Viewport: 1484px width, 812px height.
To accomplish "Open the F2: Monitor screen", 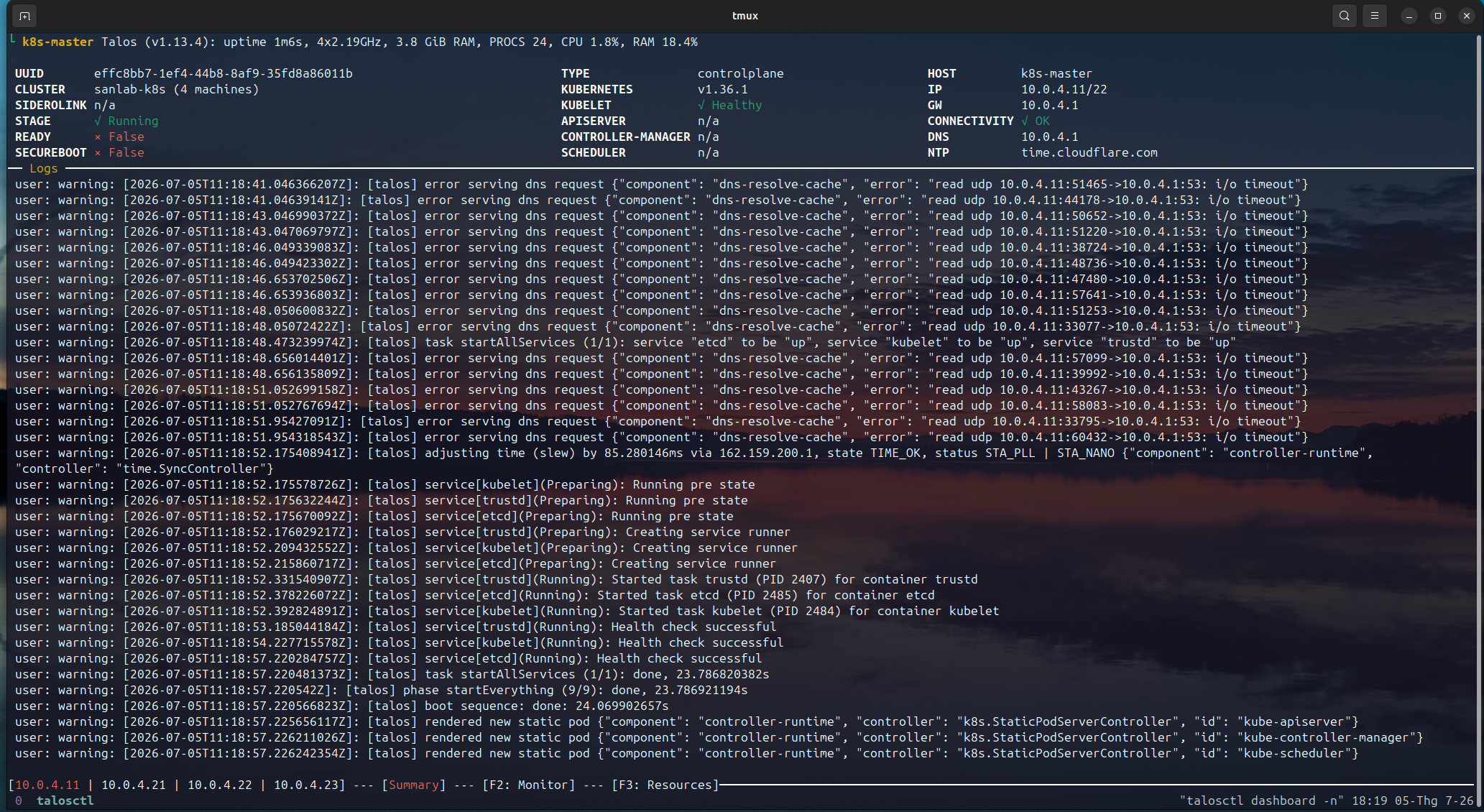I will [x=529, y=785].
